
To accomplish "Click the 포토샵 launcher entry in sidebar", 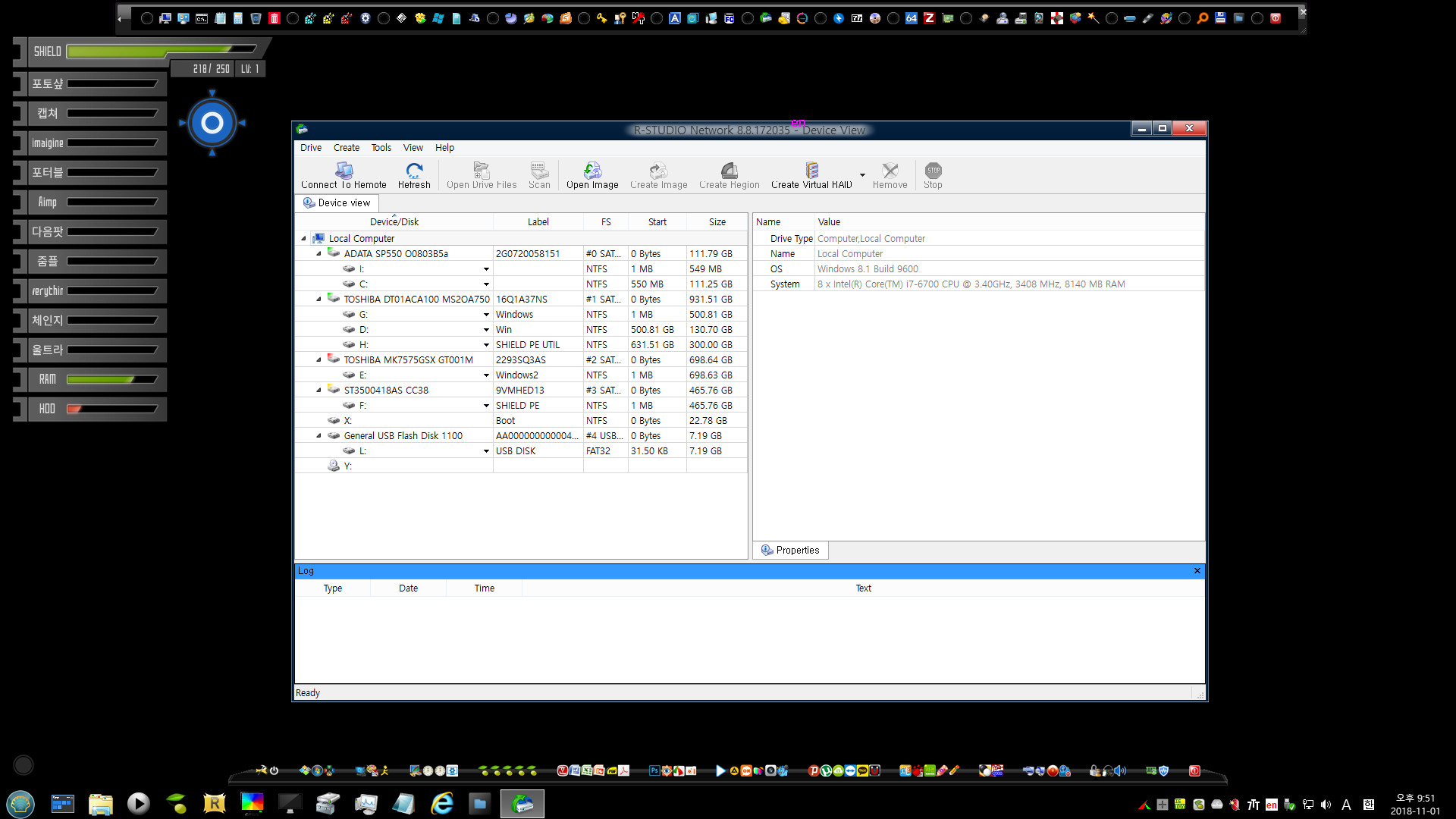I will (91, 84).
